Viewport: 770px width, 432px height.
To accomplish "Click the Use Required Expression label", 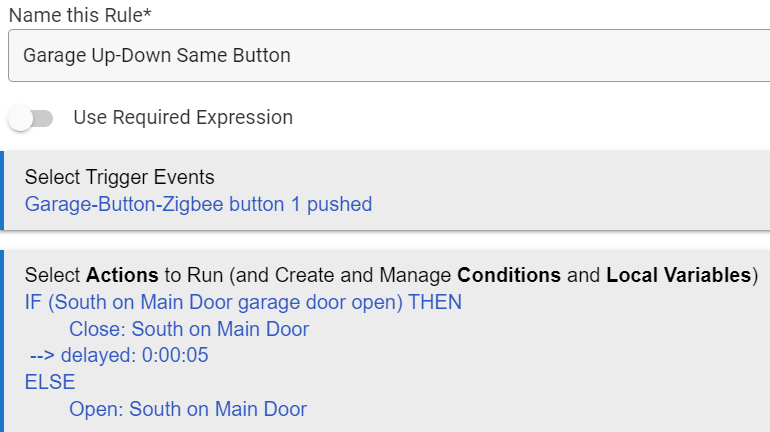I will 183,117.
